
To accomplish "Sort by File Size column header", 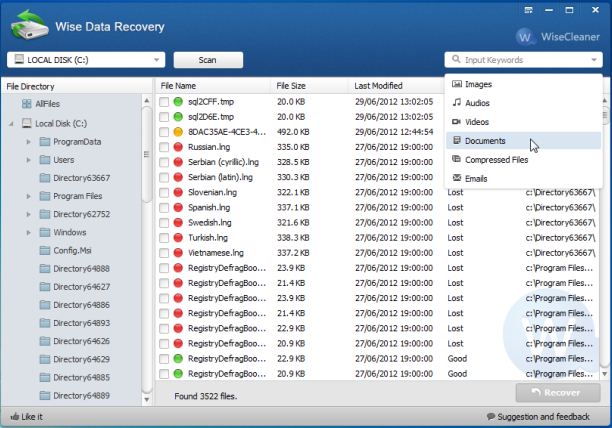I will pos(309,86).
